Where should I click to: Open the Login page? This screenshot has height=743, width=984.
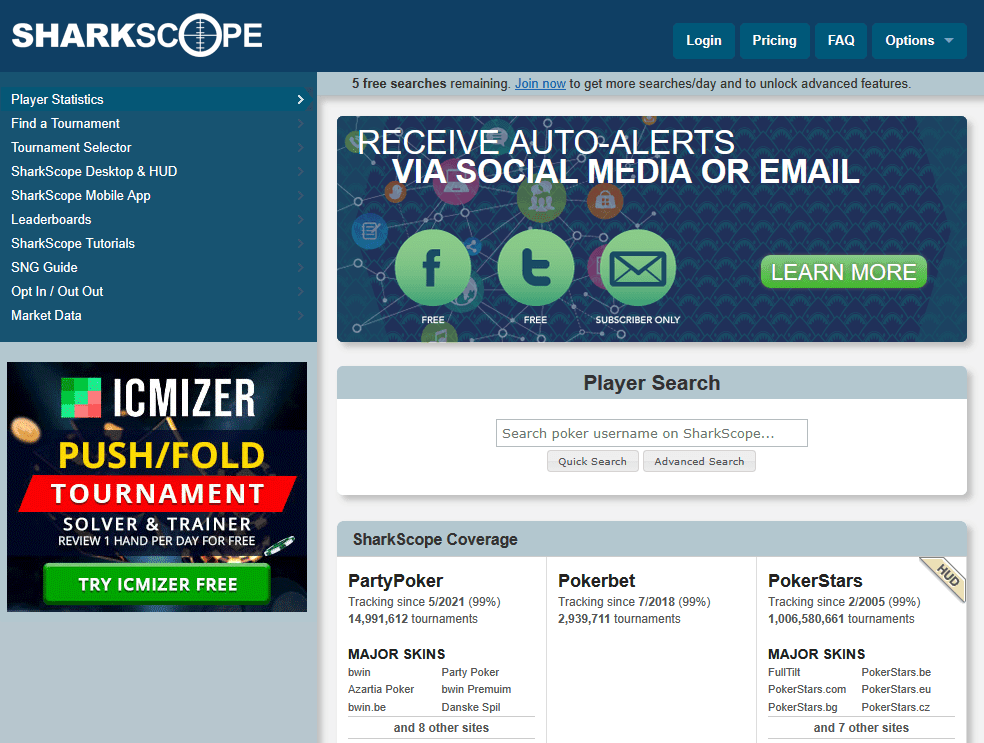(x=703, y=41)
